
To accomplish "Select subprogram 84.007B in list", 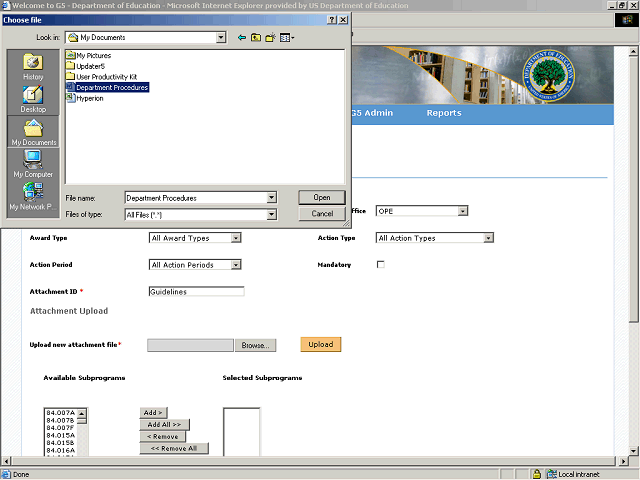I will (x=60, y=420).
